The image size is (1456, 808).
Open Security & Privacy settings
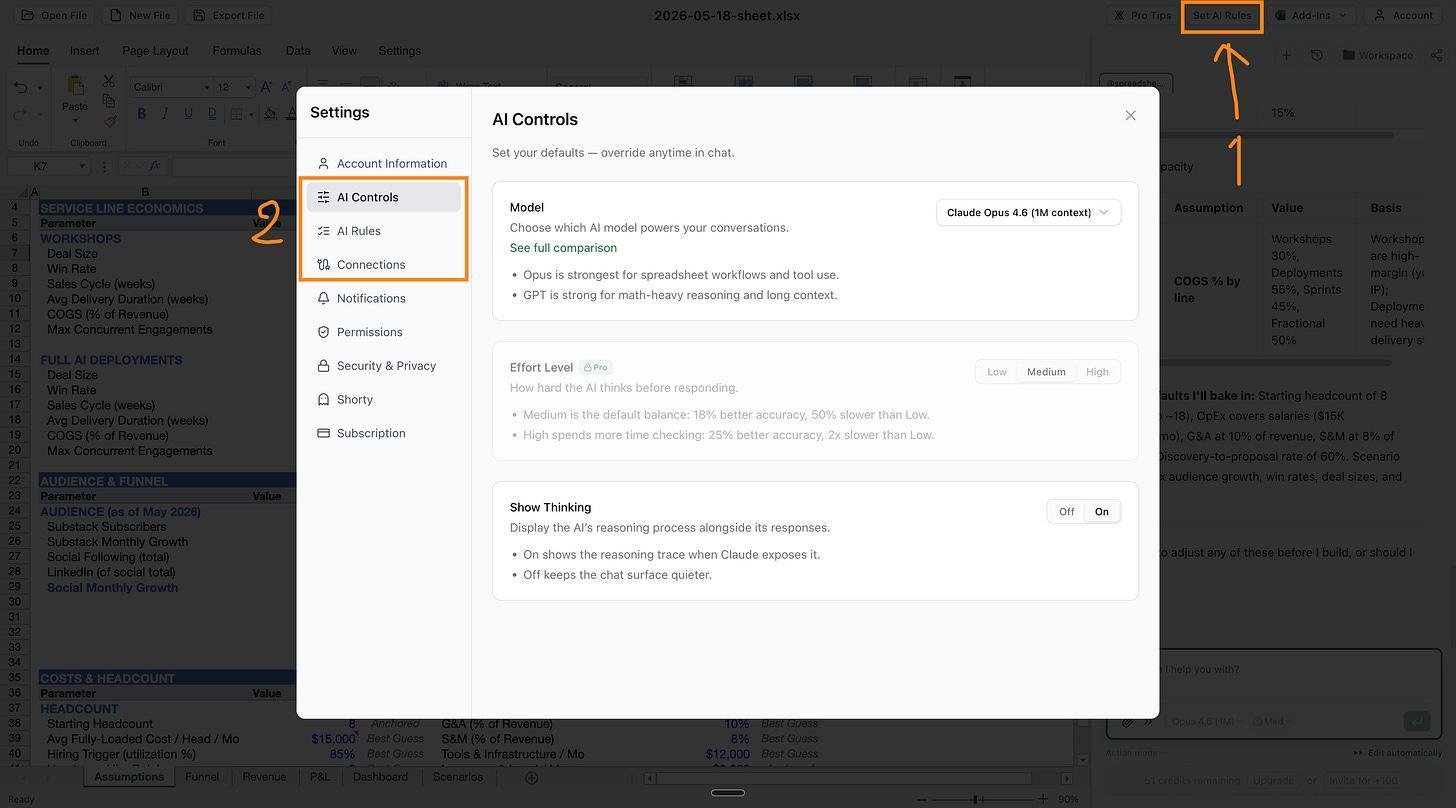(384, 366)
